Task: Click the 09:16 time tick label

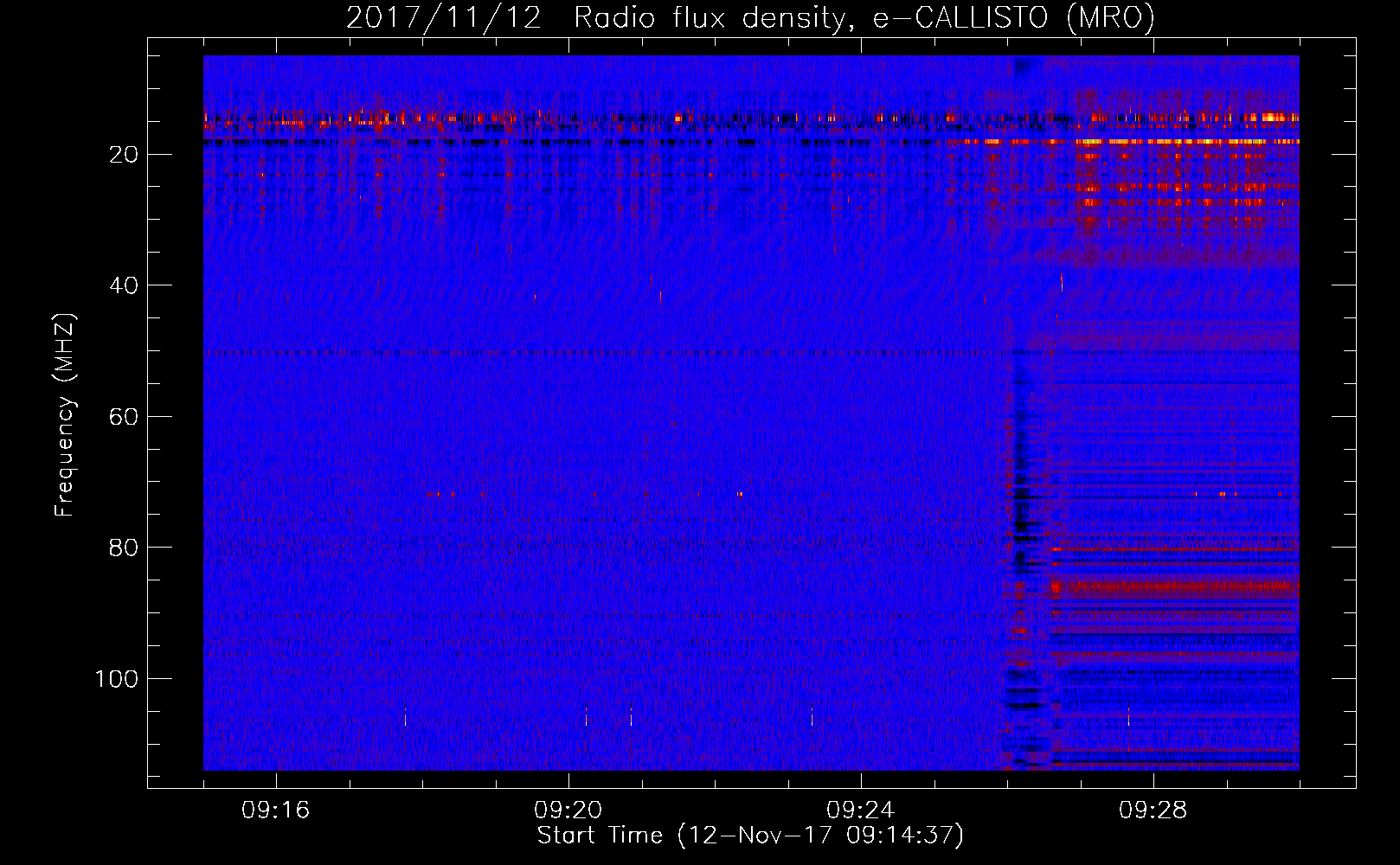Action: click(276, 811)
